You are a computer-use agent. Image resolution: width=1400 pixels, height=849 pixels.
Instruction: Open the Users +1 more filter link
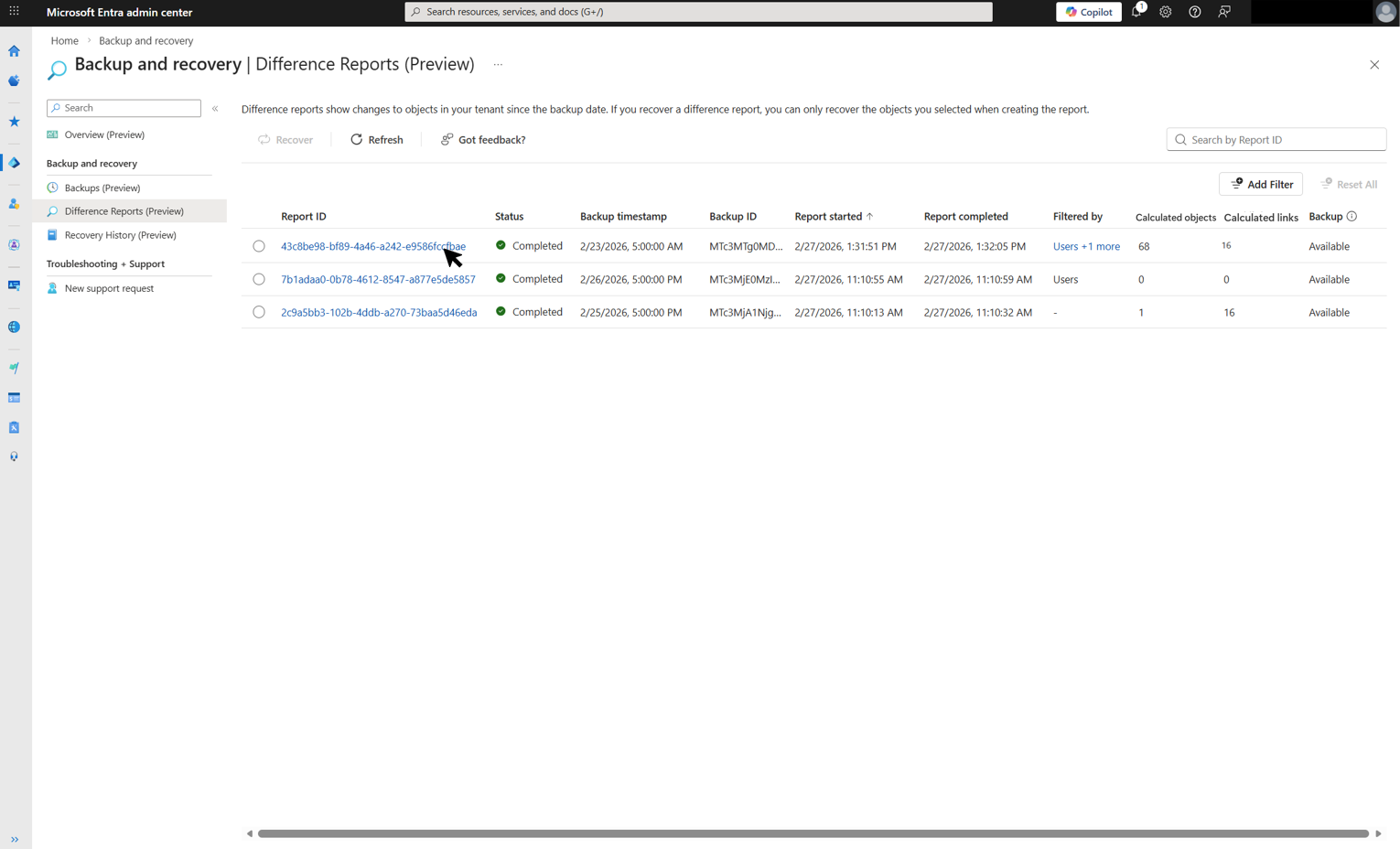[x=1086, y=246]
